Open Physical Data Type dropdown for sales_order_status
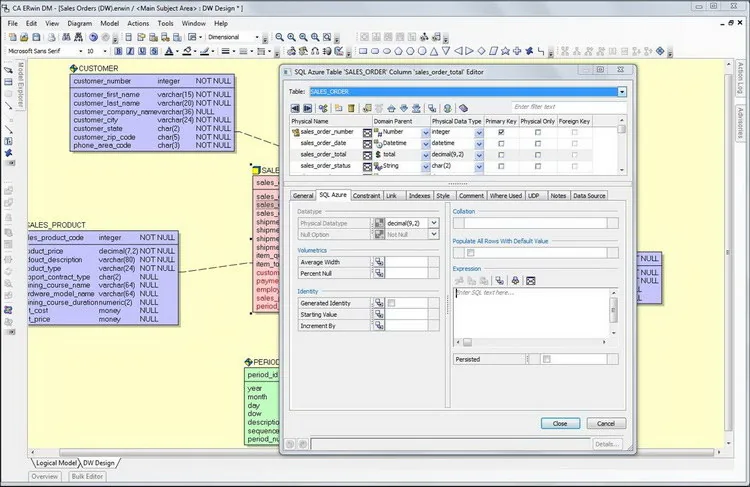This screenshot has height=487, width=750. tap(479, 167)
